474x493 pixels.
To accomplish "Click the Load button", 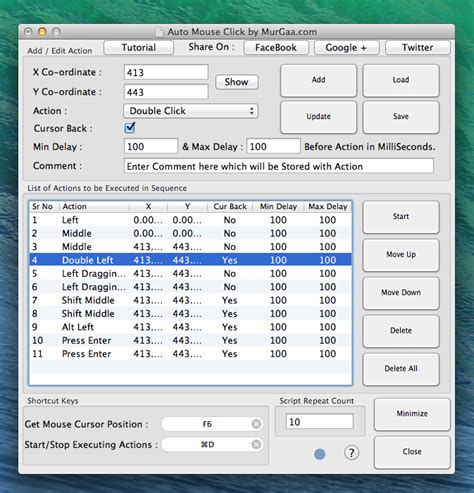I will [x=401, y=80].
